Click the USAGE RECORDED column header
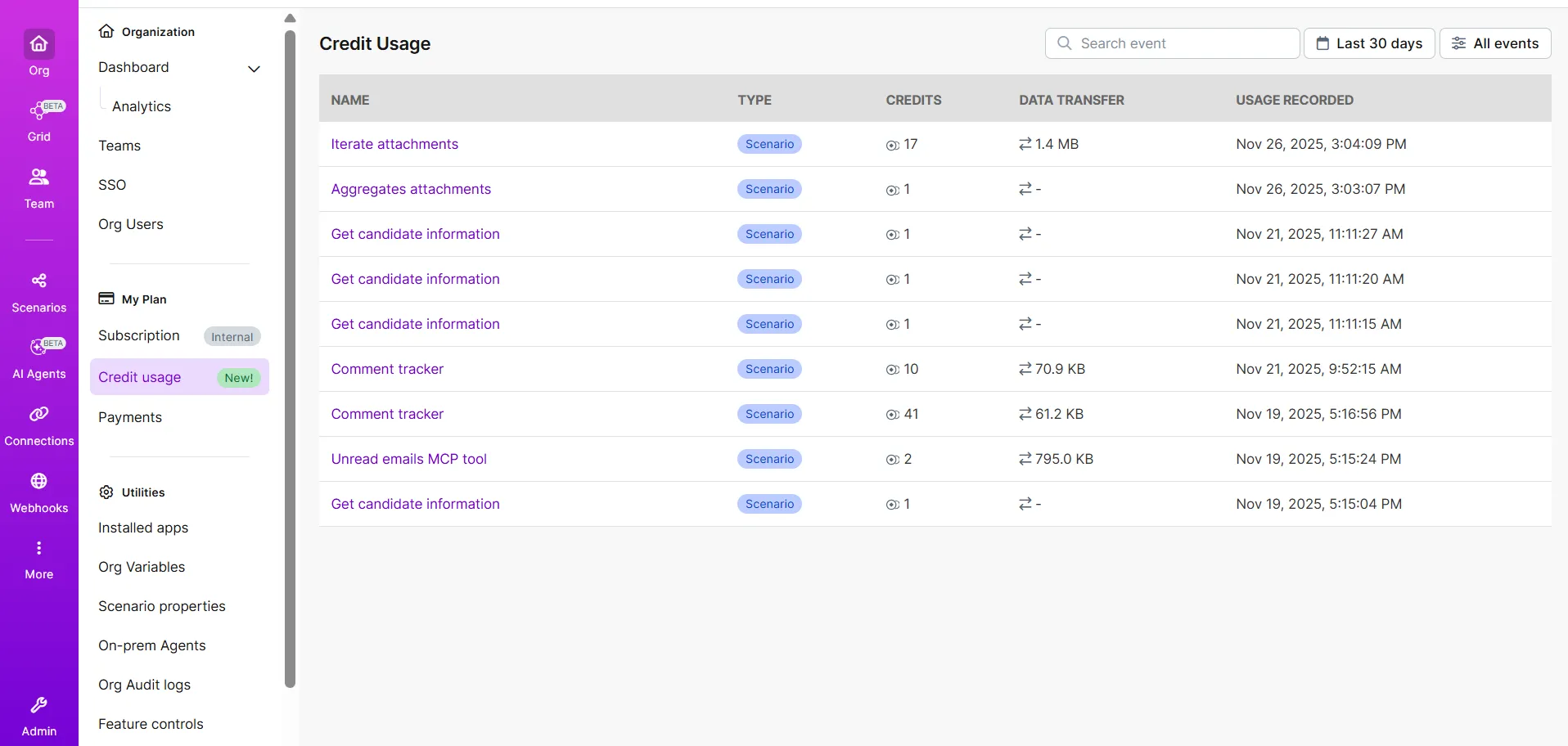The image size is (1568, 746). point(1295,100)
